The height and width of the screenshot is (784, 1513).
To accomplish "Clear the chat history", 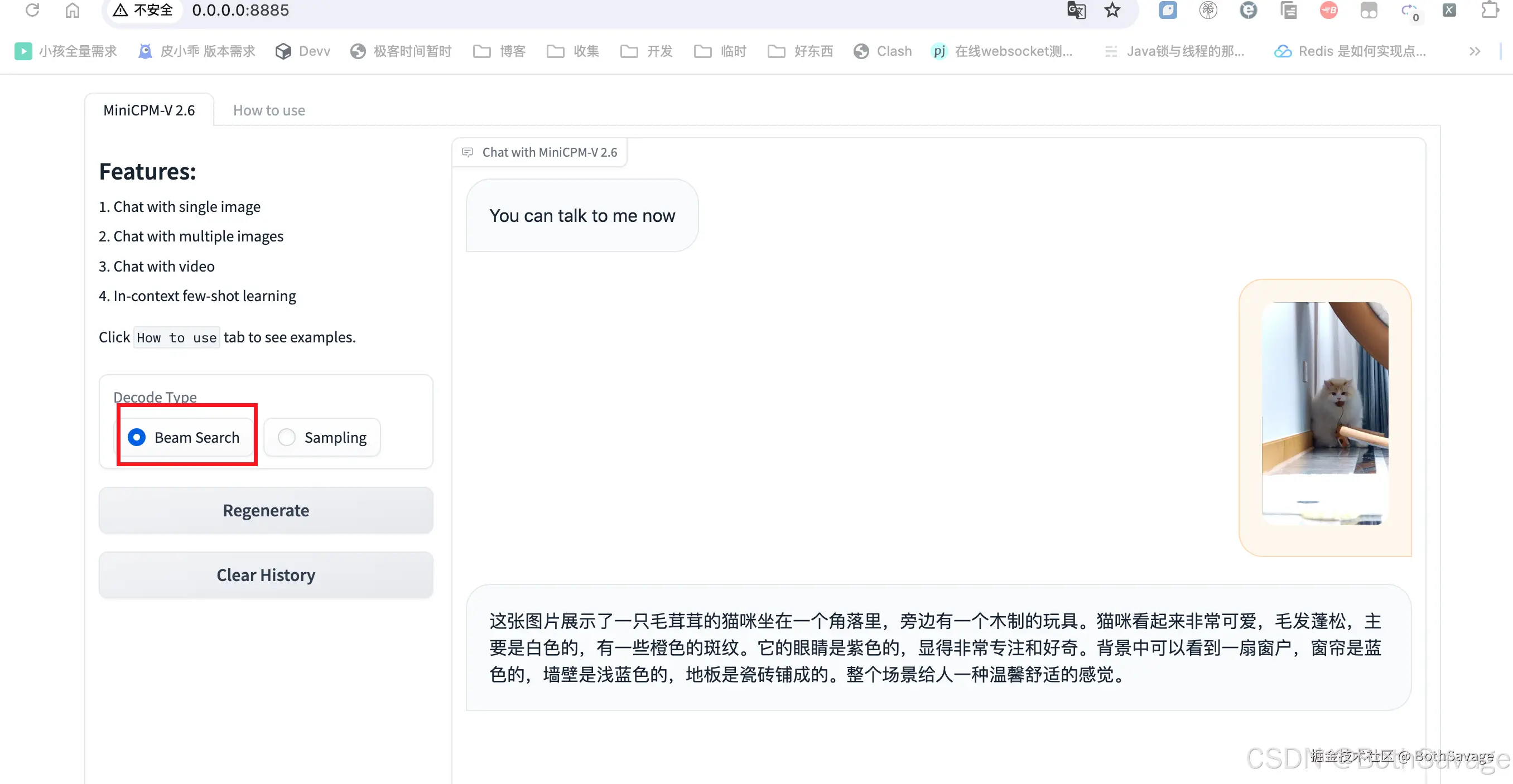I will point(266,574).
